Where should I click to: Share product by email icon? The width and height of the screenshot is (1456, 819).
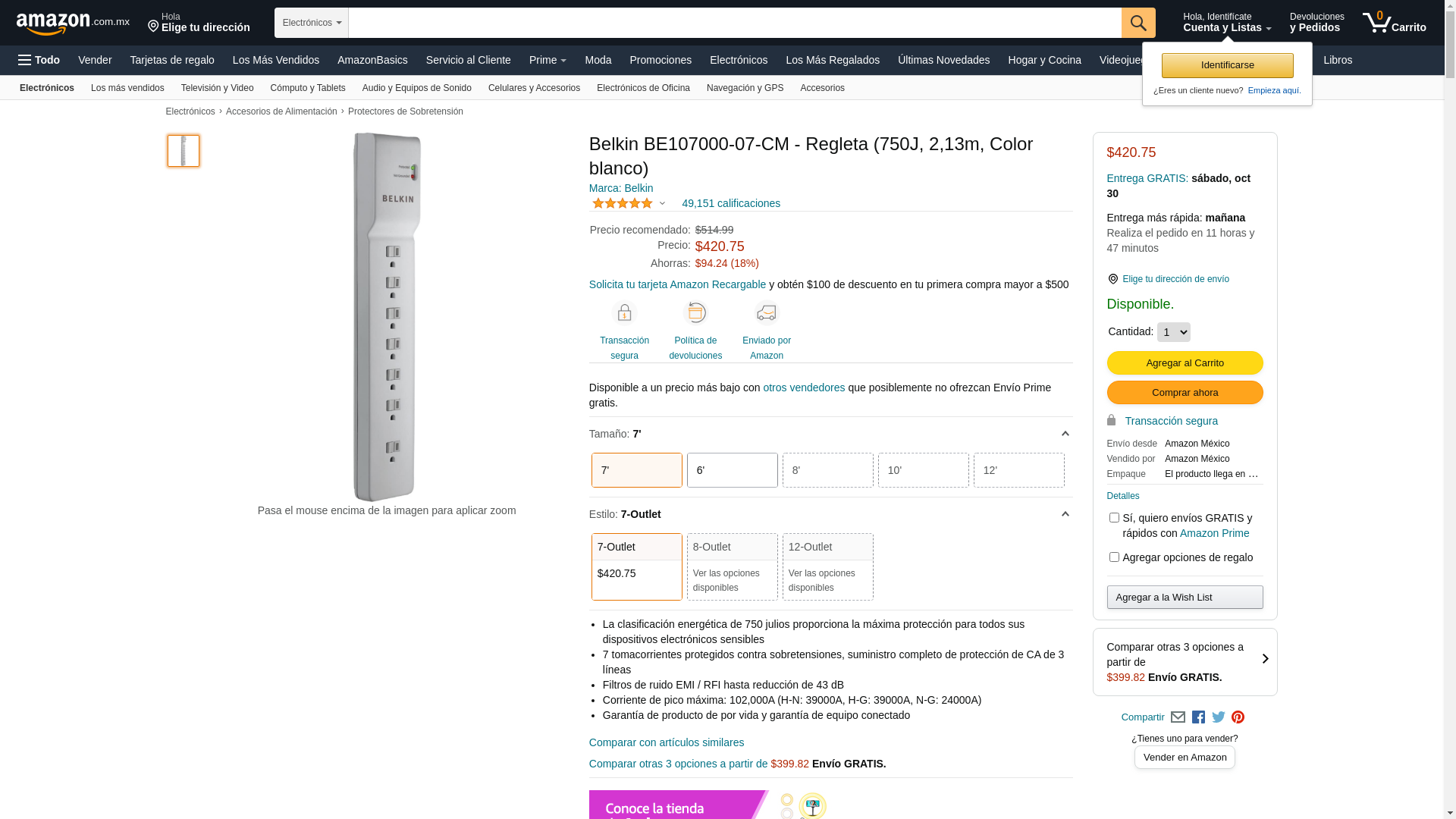[1178, 717]
